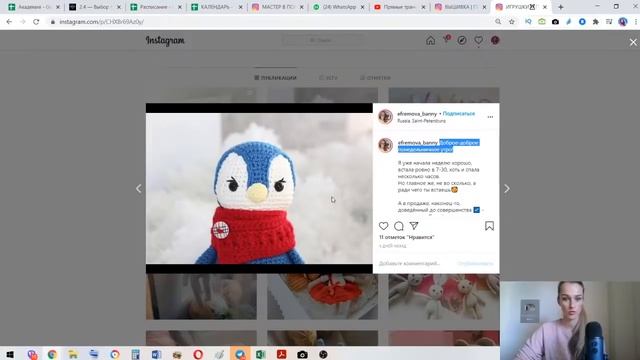Open File Explorer from the taskbar
This screenshot has height=360, width=640.
click(73, 354)
